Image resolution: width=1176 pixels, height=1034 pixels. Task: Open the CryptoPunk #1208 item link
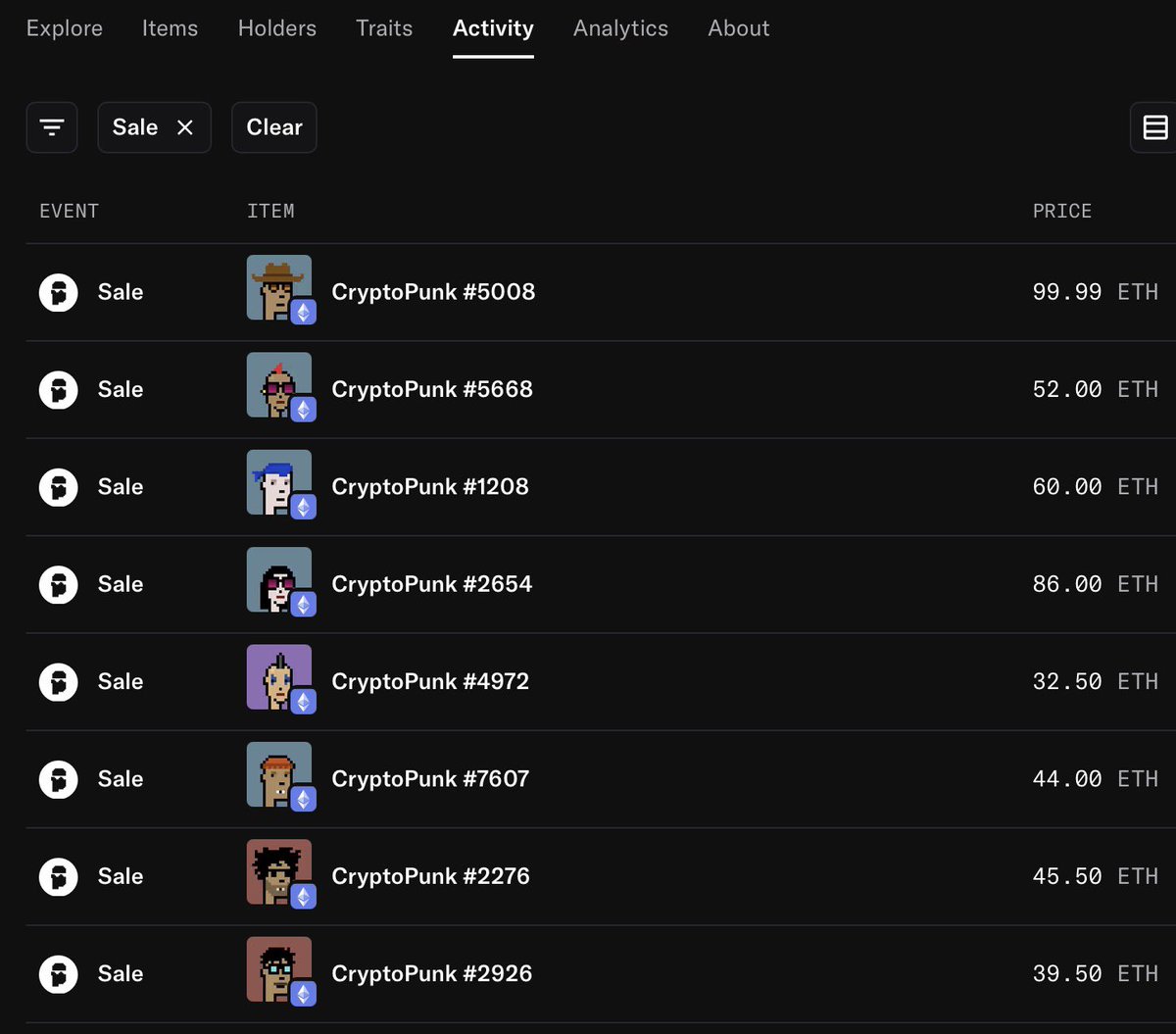point(430,487)
